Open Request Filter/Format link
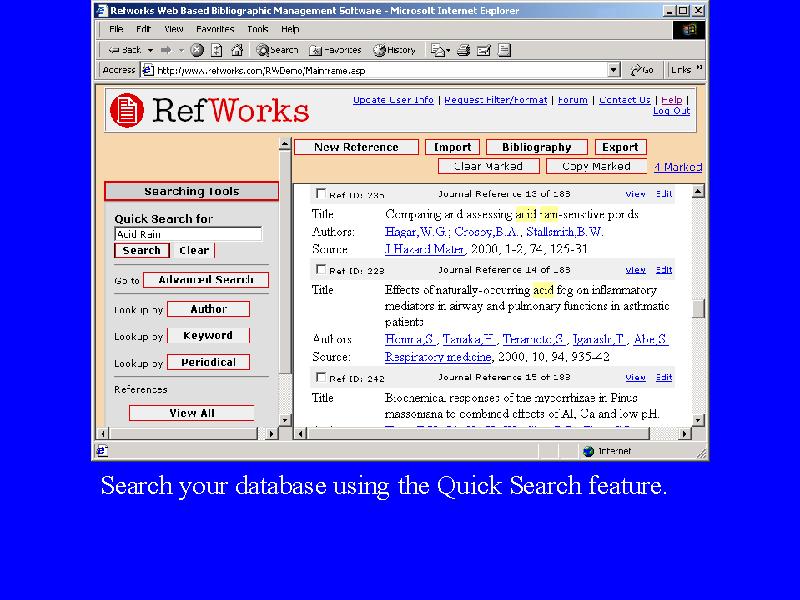800x600 pixels. [495, 100]
